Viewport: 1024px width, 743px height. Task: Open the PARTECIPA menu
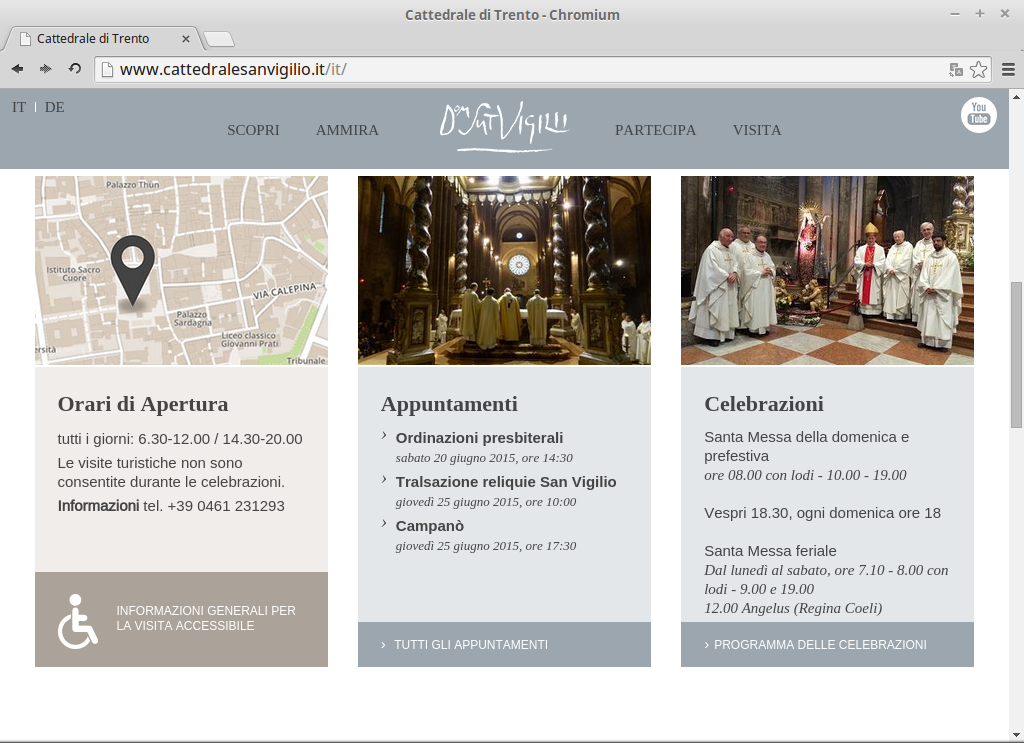655,130
